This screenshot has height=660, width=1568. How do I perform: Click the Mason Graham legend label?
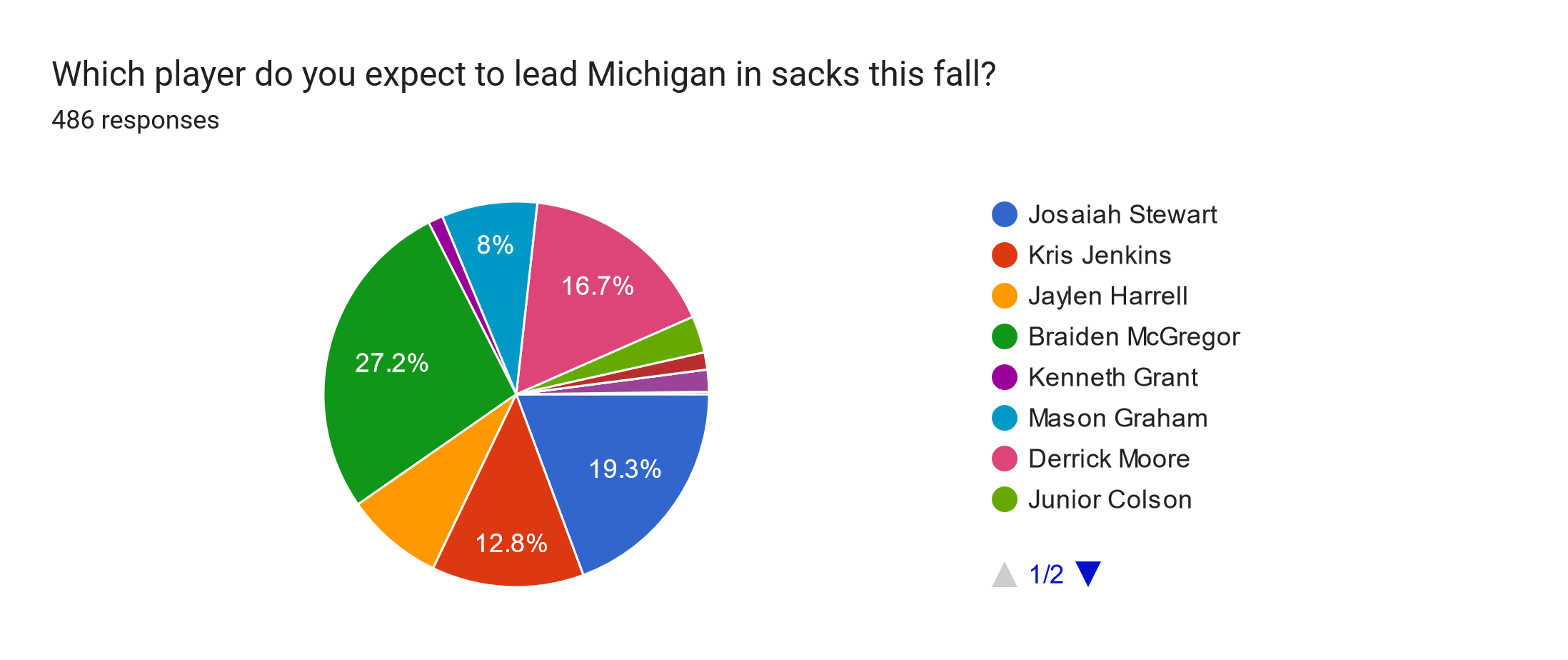point(1117,418)
